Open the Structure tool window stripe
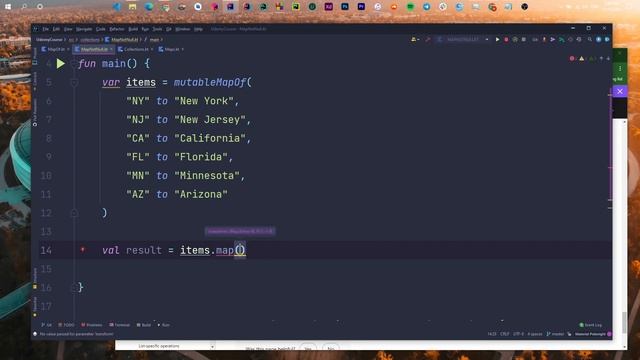640x360 pixels. [x=35, y=278]
